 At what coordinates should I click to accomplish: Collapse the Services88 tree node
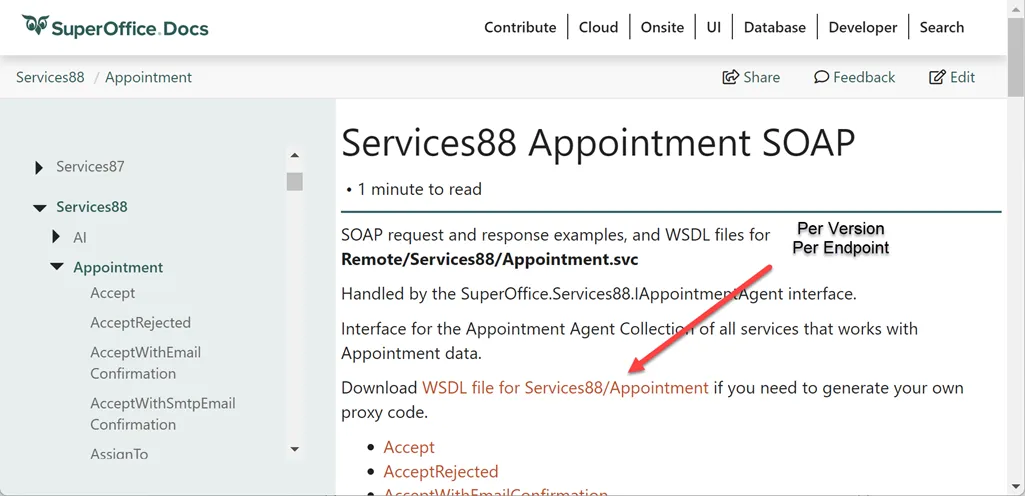[x=39, y=208]
